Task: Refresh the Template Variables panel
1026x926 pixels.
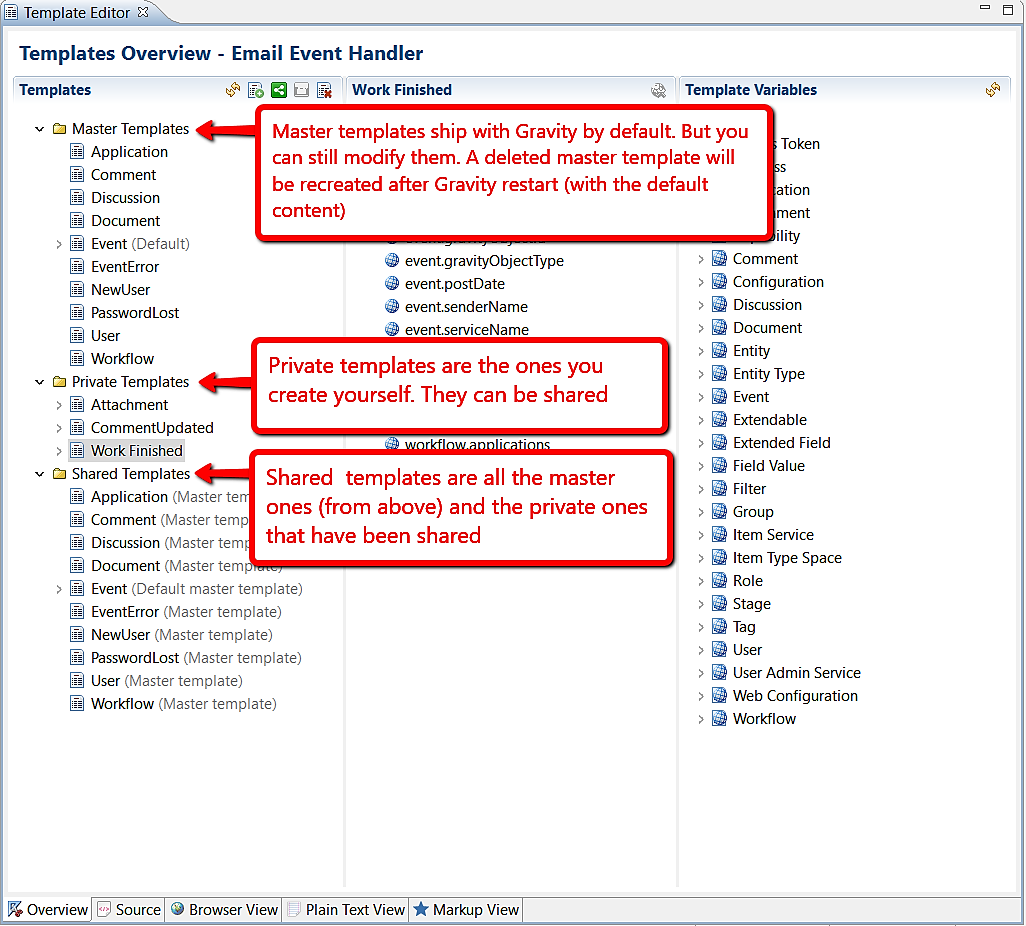Action: [x=992, y=90]
